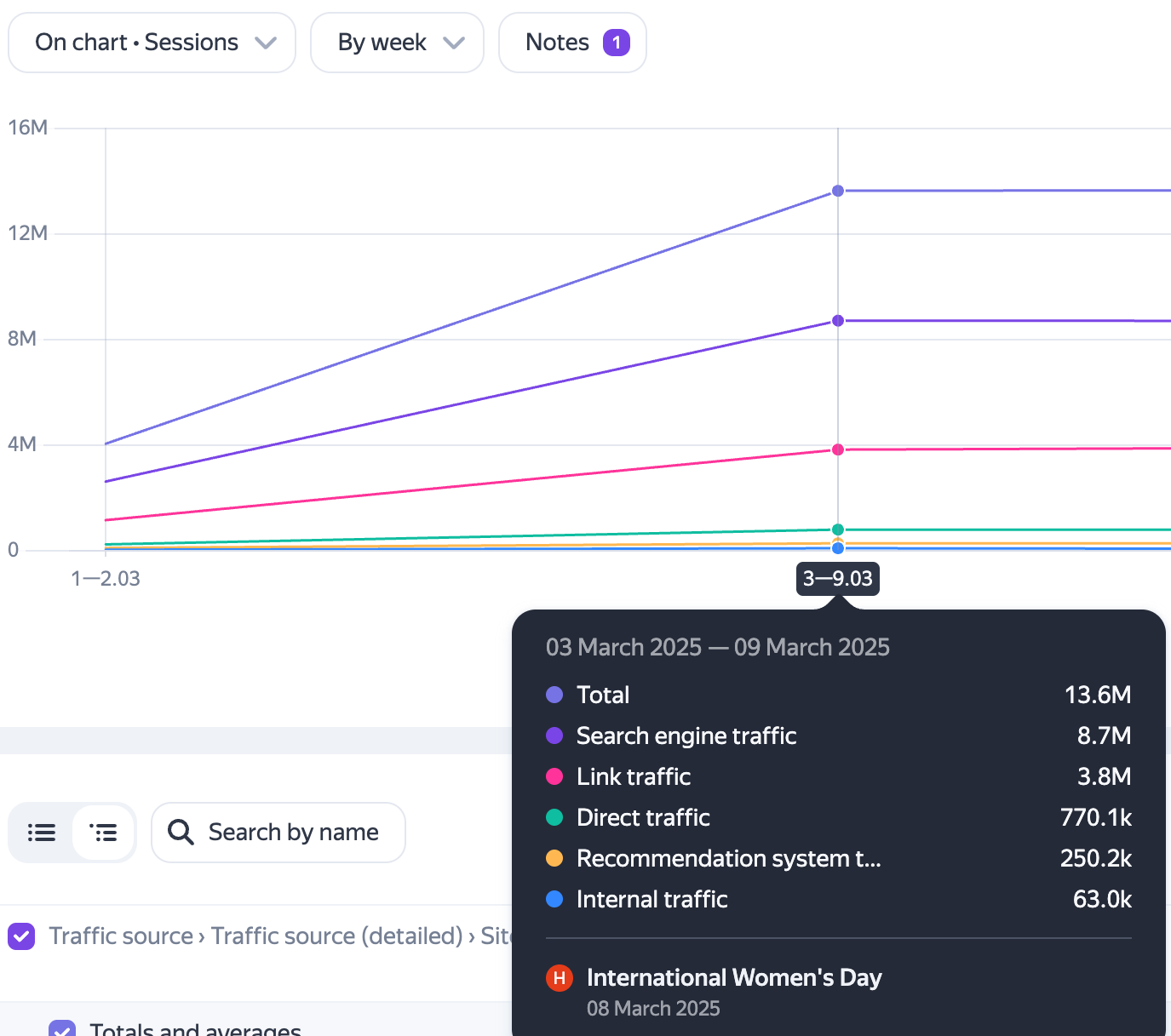
Task: Focus the Search by name field
Action: (278, 833)
